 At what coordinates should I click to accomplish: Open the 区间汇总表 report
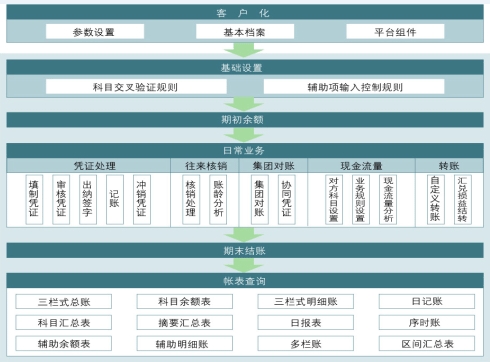(427, 343)
